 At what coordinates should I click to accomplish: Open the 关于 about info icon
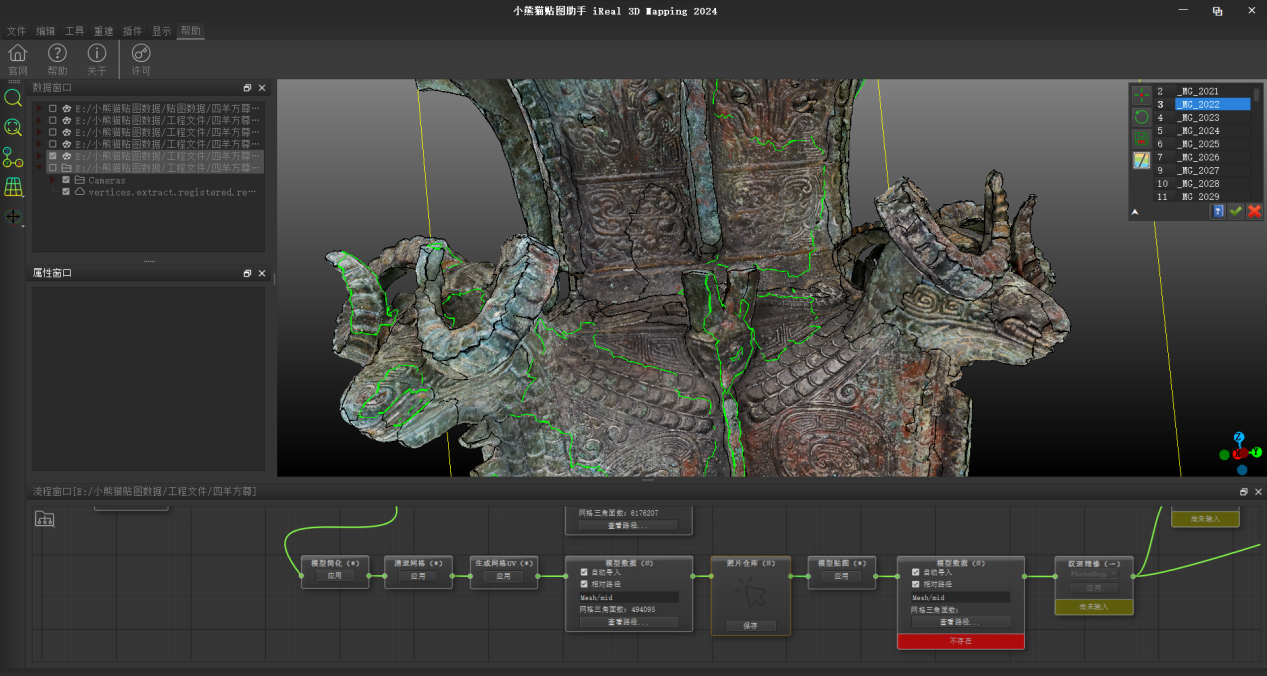(96, 53)
